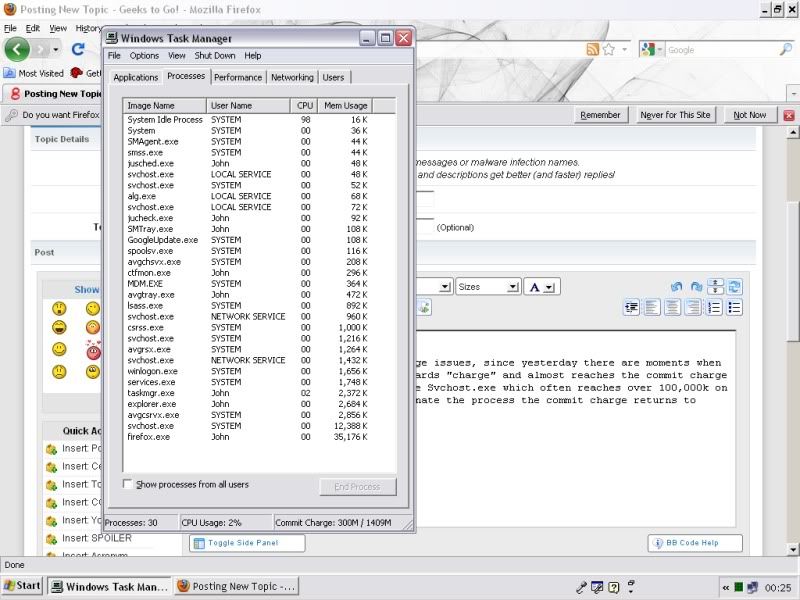Click Never for This Site
Image resolution: width=800 pixels, height=600 pixels.
point(675,115)
